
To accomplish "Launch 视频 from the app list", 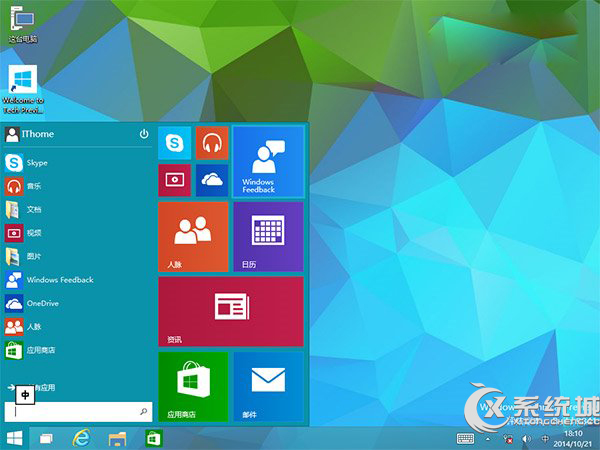I will (77, 233).
